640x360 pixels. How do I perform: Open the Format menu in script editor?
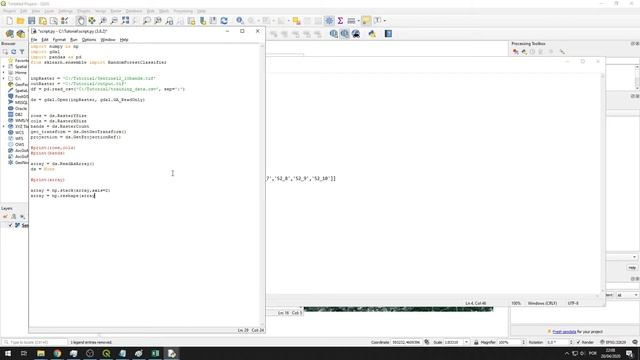(59, 40)
